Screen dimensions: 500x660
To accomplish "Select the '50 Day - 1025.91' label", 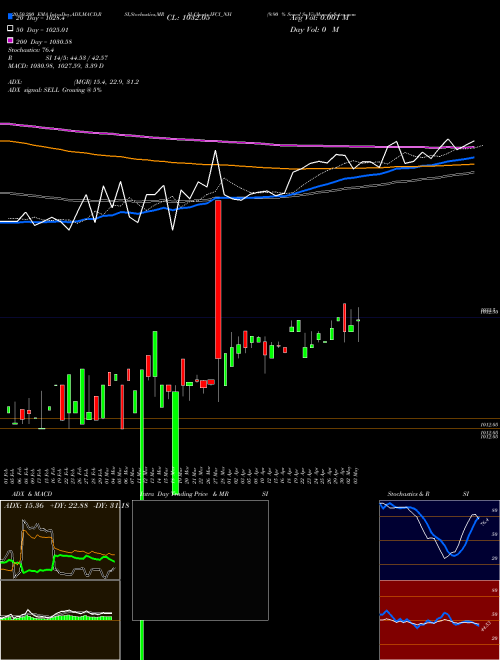I will (x=41, y=30).
